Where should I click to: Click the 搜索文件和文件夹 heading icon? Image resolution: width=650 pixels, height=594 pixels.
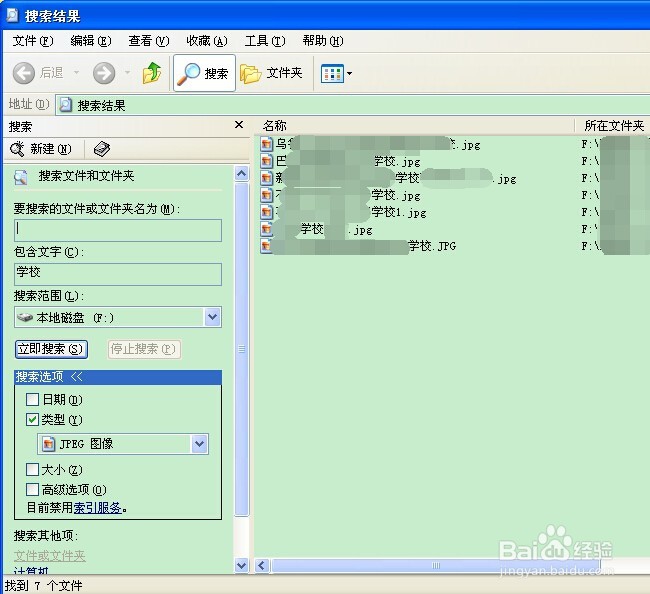[x=21, y=177]
